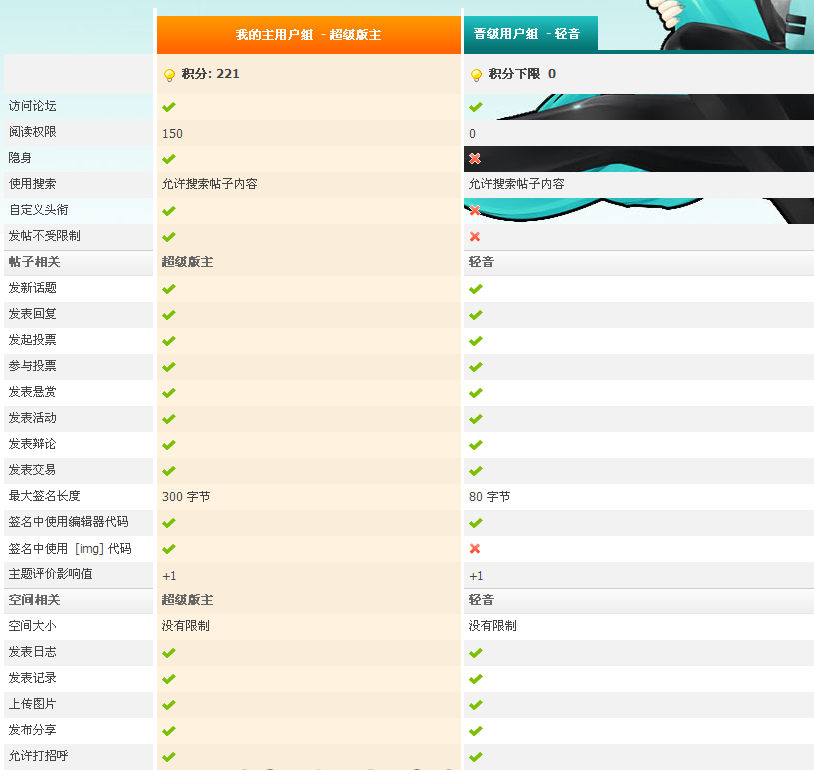Image resolution: width=814 pixels, height=770 pixels.
Task: Click the 自定义头衔 row label
Action: [x=38, y=210]
